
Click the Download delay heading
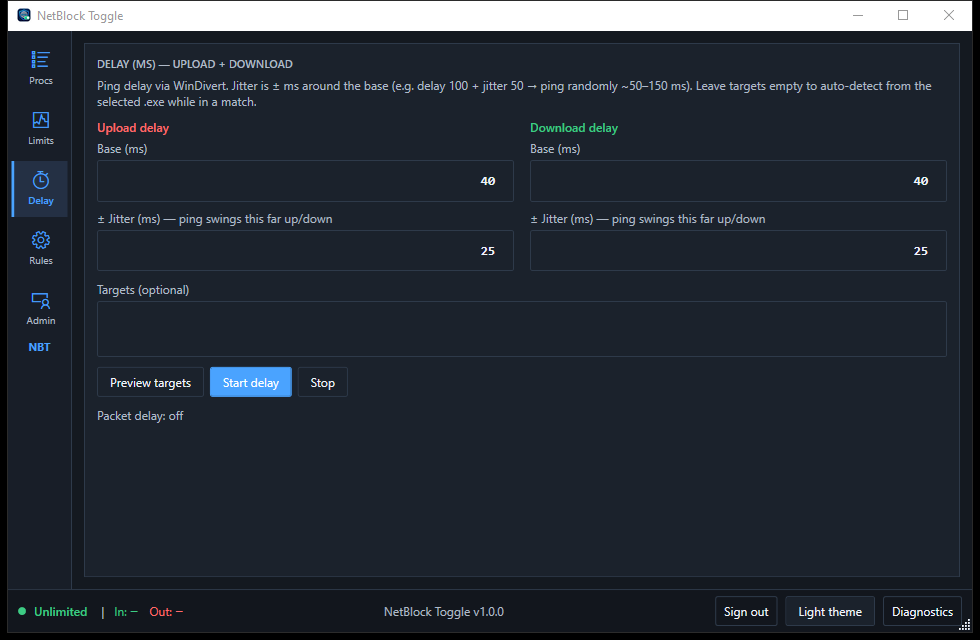click(x=574, y=128)
